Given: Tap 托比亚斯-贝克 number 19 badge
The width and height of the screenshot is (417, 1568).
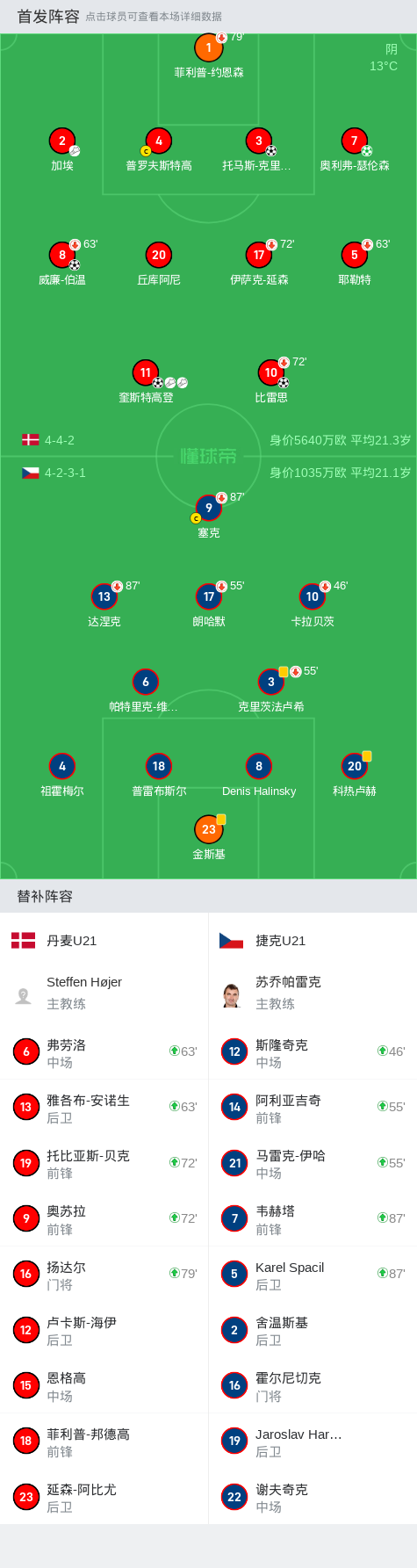Looking at the screenshot, I should click(x=26, y=1163).
